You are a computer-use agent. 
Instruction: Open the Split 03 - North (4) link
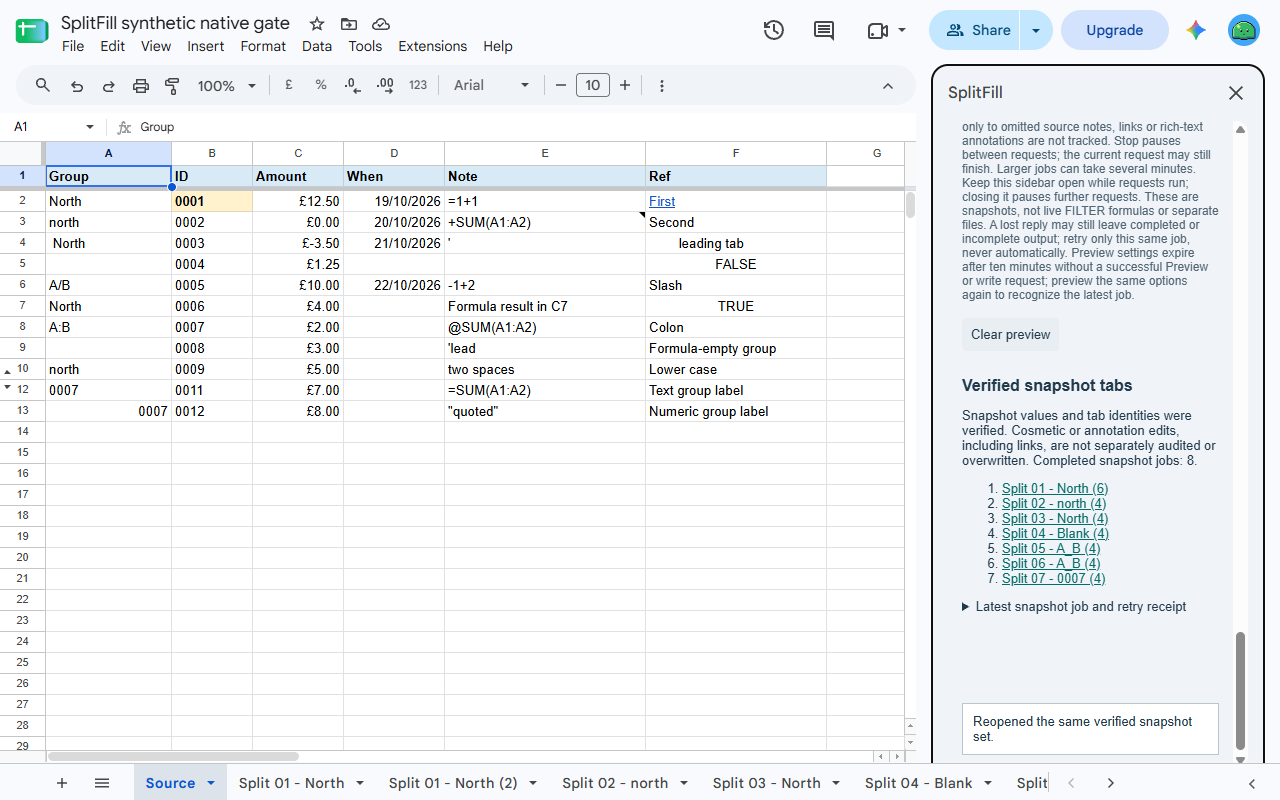[1055, 518]
